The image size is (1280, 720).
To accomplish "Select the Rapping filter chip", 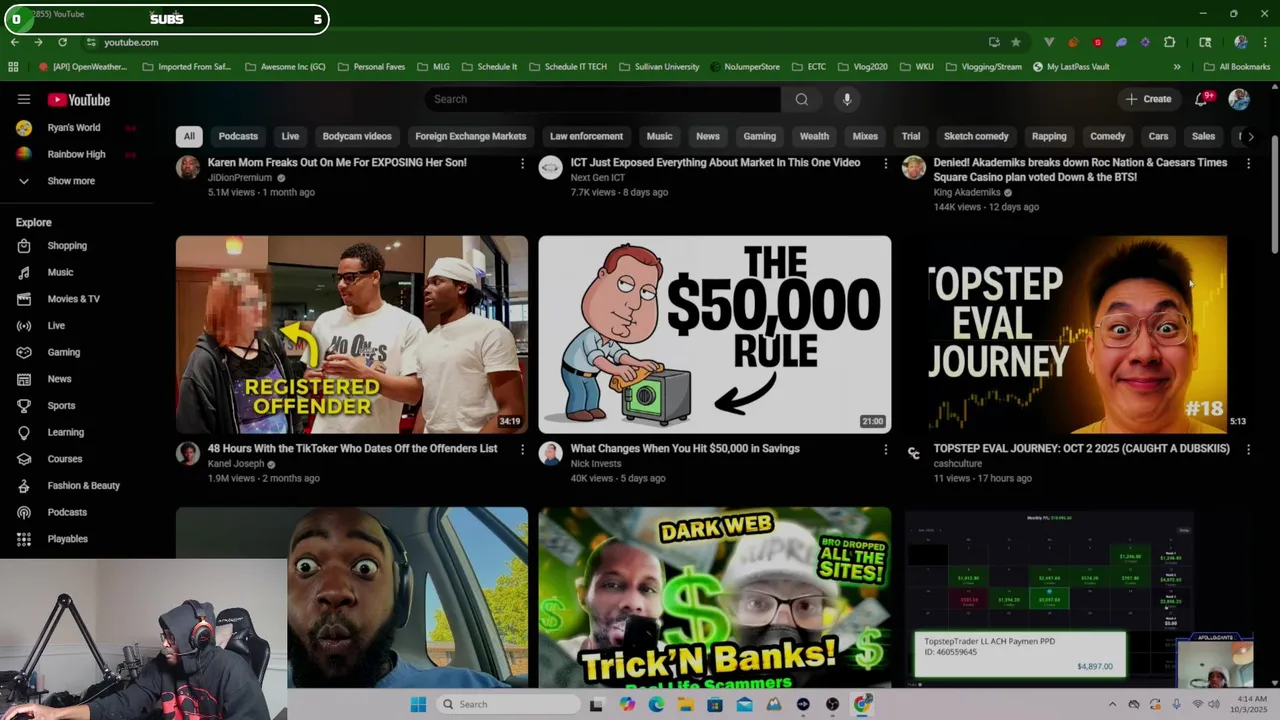I will coord(1049,136).
